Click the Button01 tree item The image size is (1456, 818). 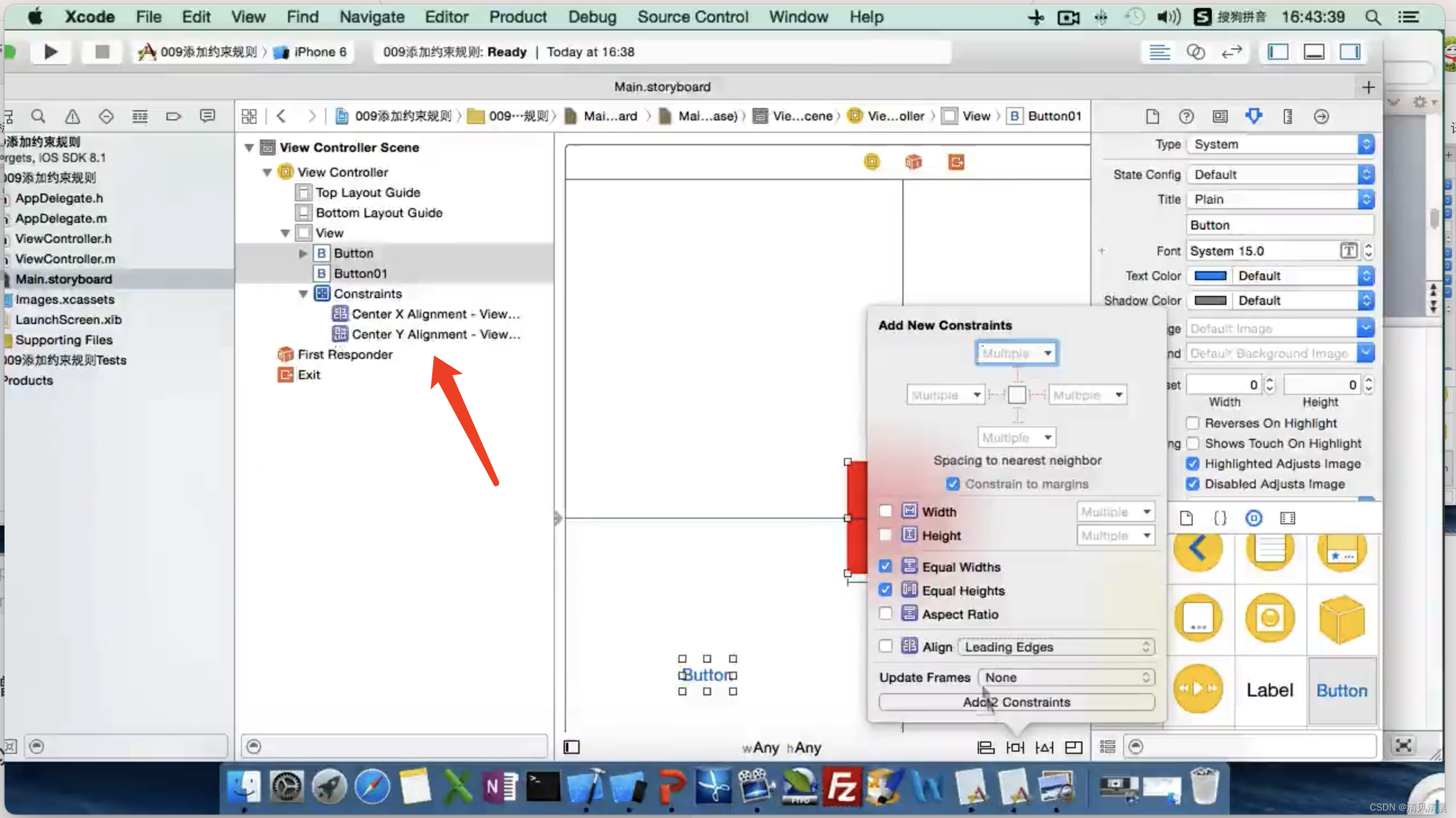click(x=360, y=273)
